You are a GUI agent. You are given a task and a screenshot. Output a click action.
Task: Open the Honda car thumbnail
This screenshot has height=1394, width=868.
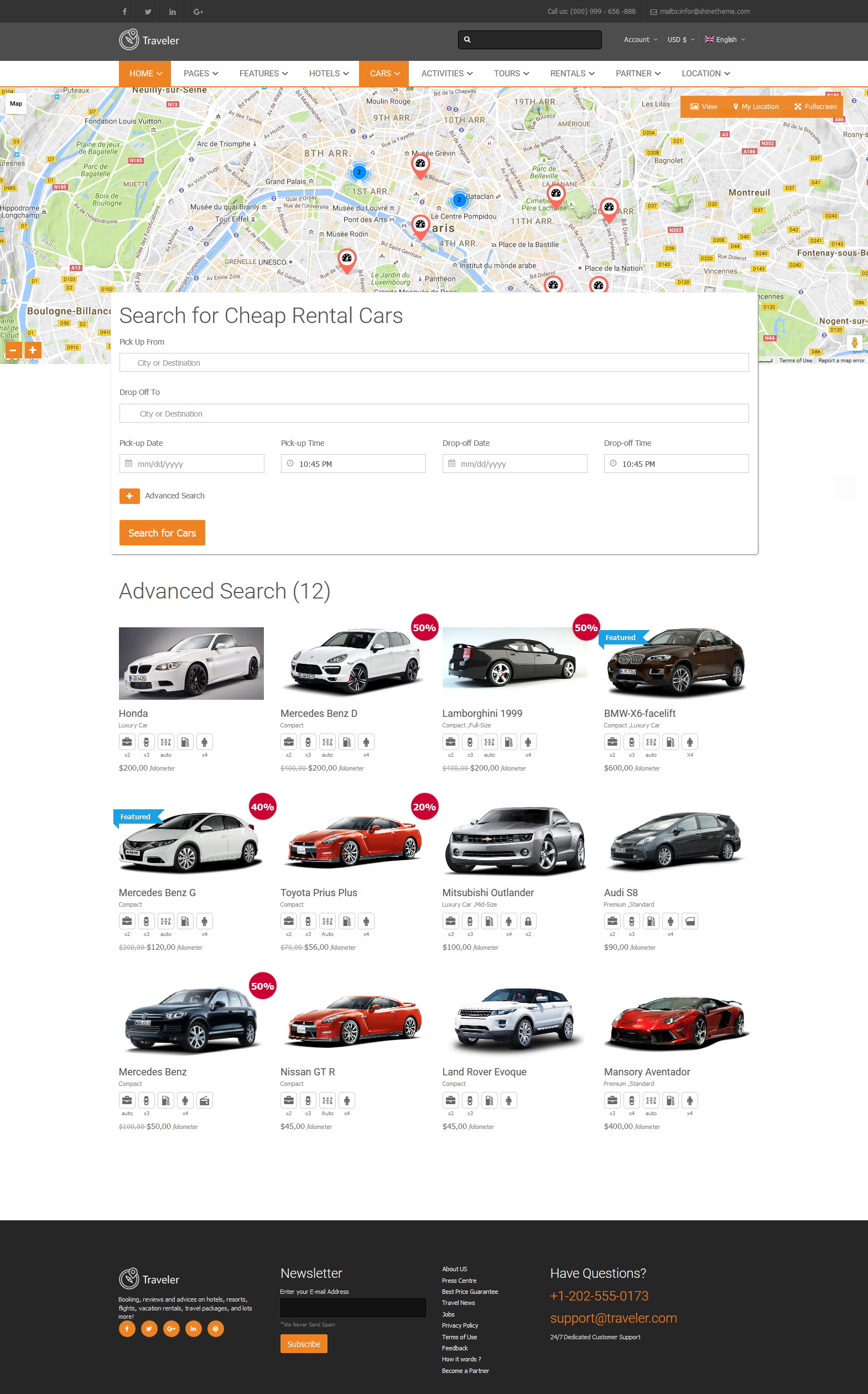tap(191, 663)
